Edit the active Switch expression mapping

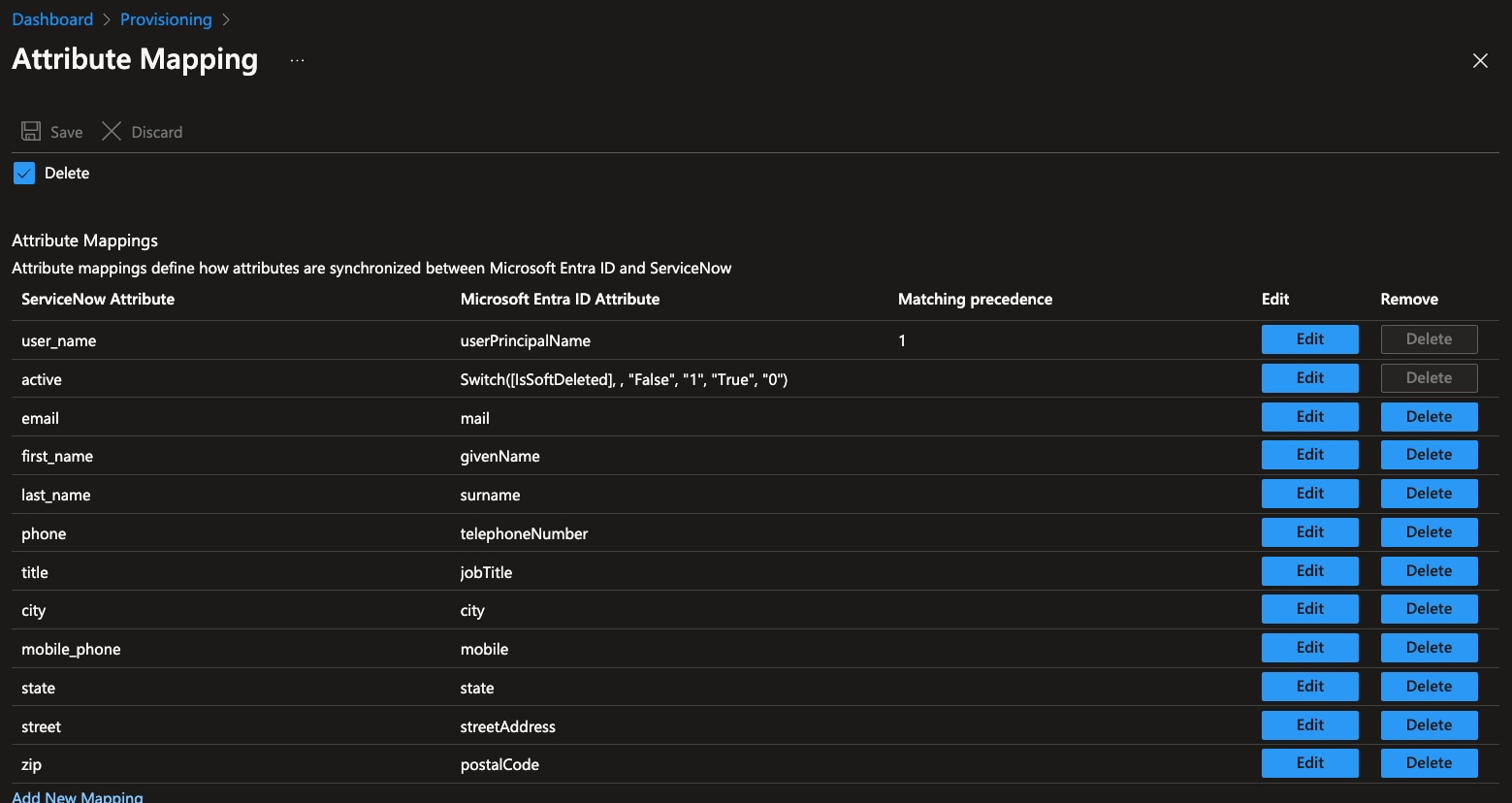(1309, 378)
